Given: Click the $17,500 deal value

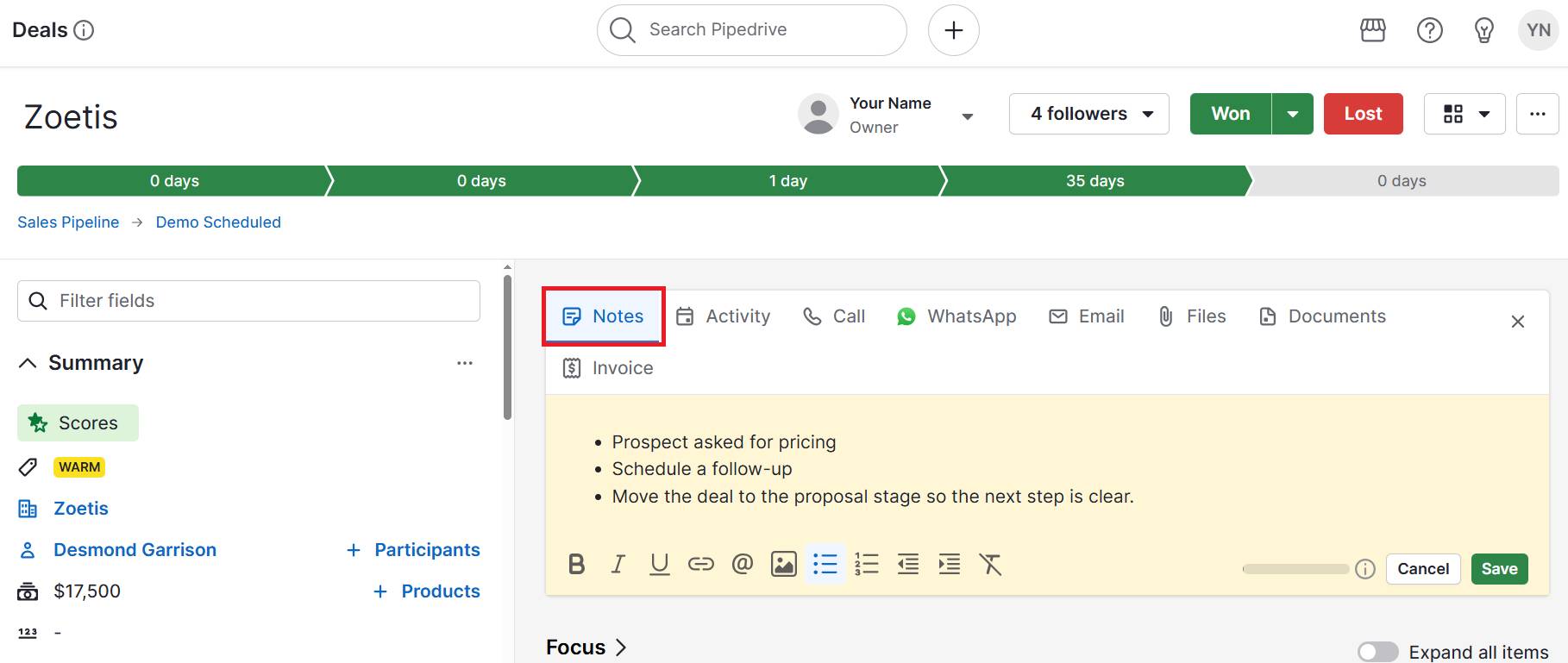Looking at the screenshot, I should [x=87, y=591].
